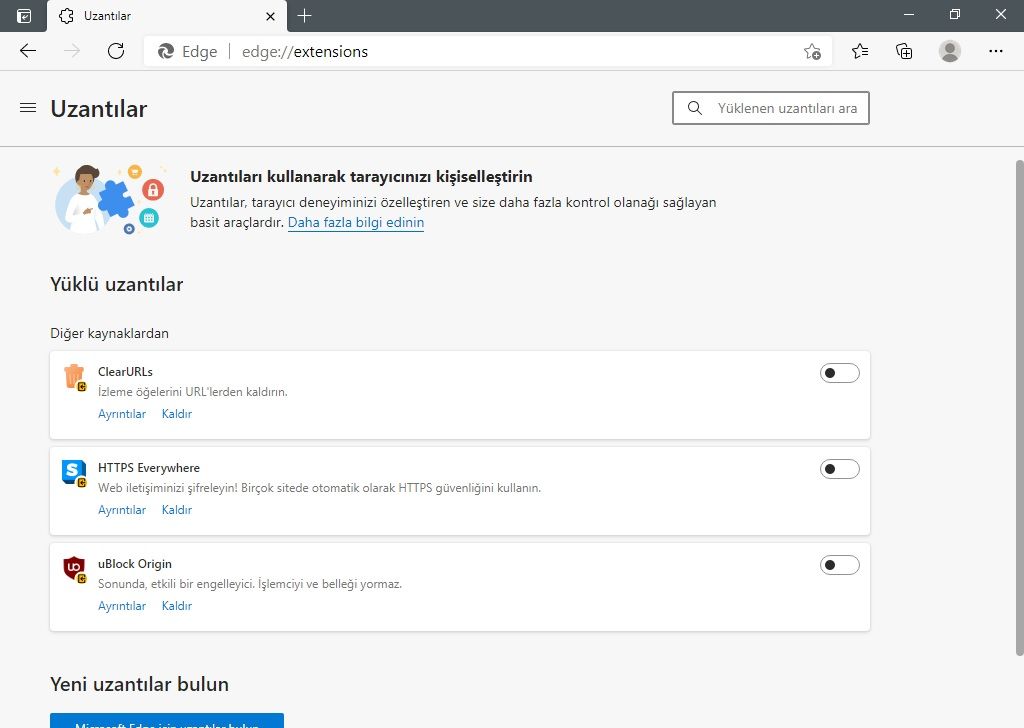Click the edge://extensions address bar

[x=488, y=52]
